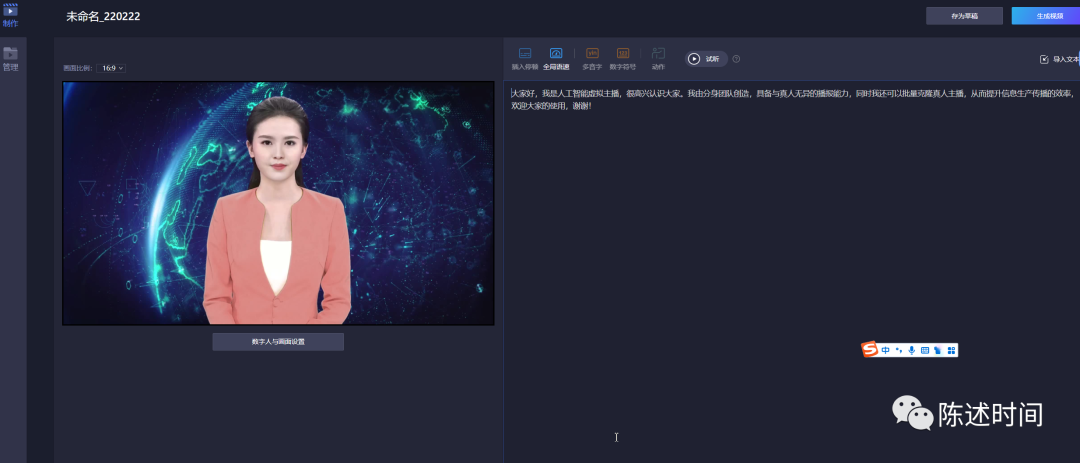Open the 动作 action tool
Screen dimensions: 1080x463
click(x=658, y=59)
